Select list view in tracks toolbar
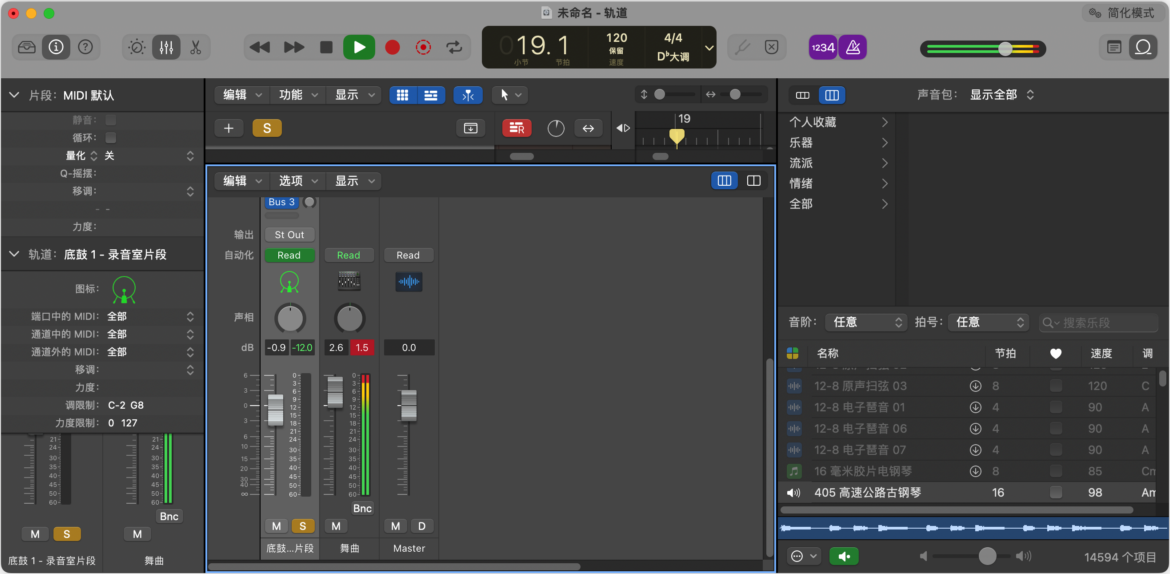 click(431, 95)
